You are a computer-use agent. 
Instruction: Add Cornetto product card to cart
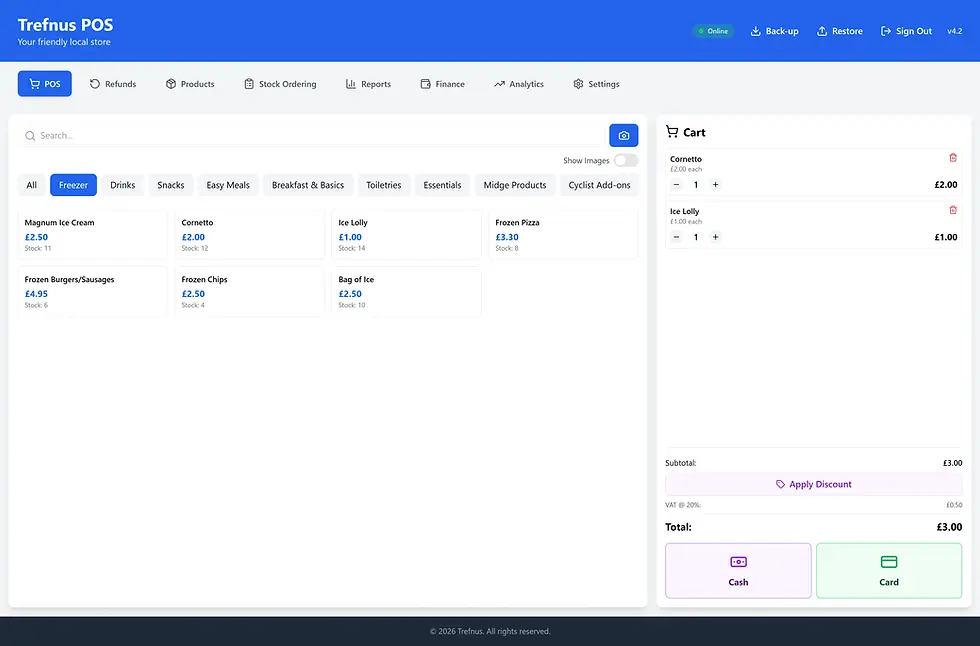tap(249, 234)
